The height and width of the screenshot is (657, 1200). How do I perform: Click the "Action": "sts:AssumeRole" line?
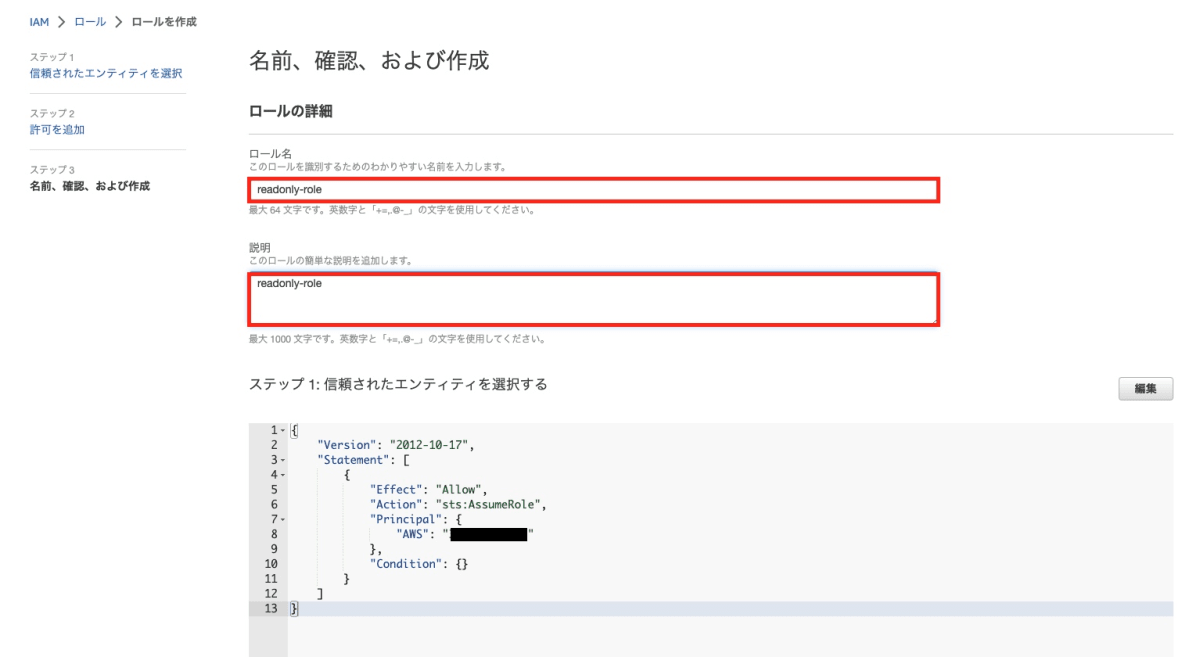pos(459,505)
